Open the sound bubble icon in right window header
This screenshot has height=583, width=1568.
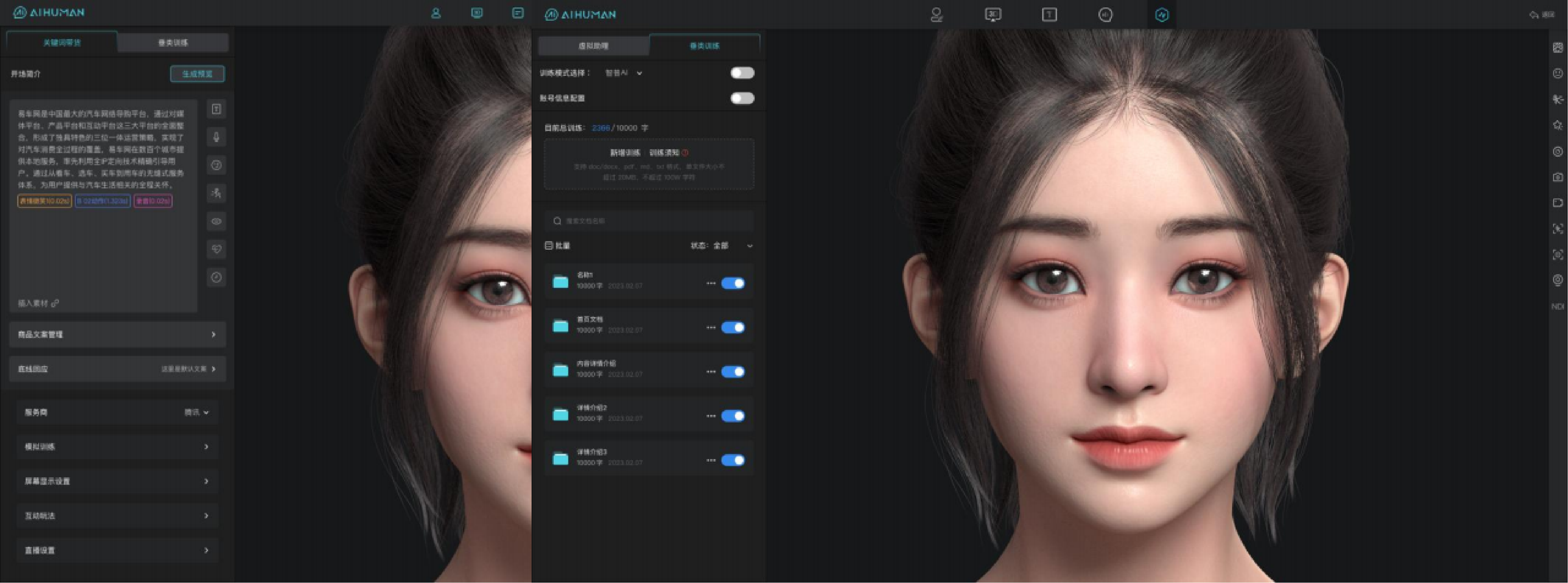click(x=1106, y=15)
